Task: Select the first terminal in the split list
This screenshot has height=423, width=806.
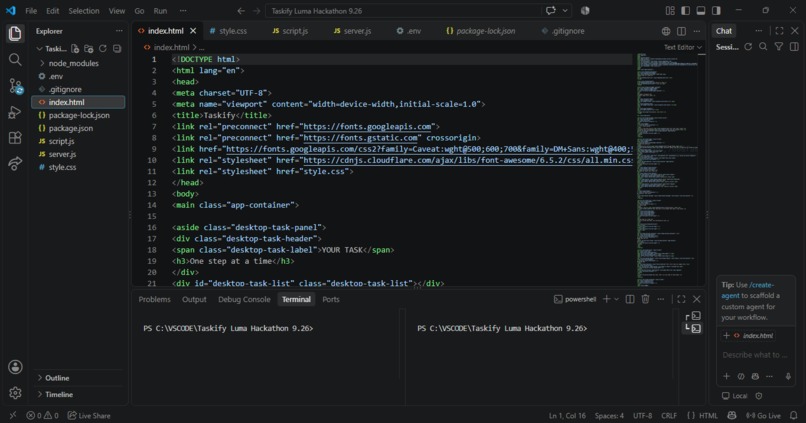Action: (694, 316)
